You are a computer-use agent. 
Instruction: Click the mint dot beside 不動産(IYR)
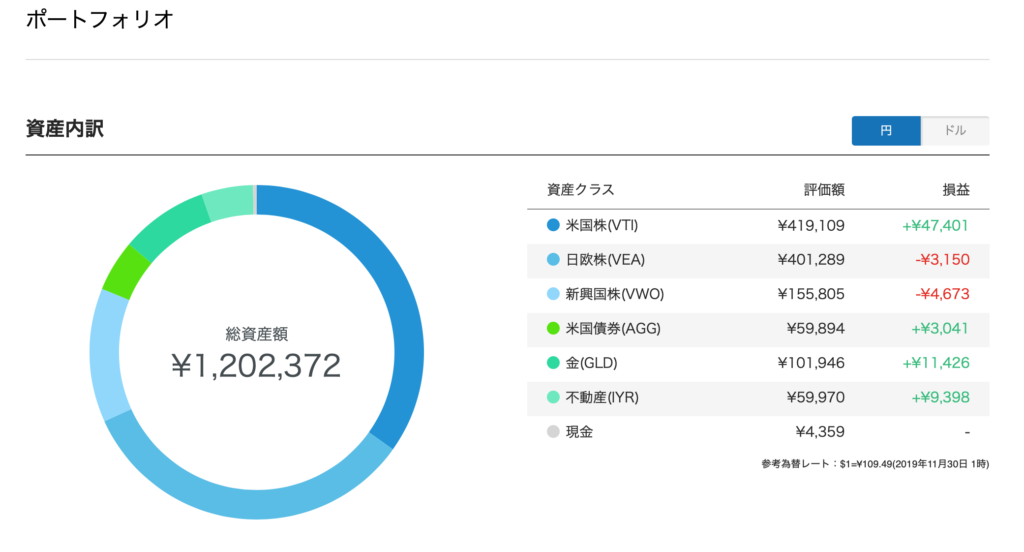[553, 397]
